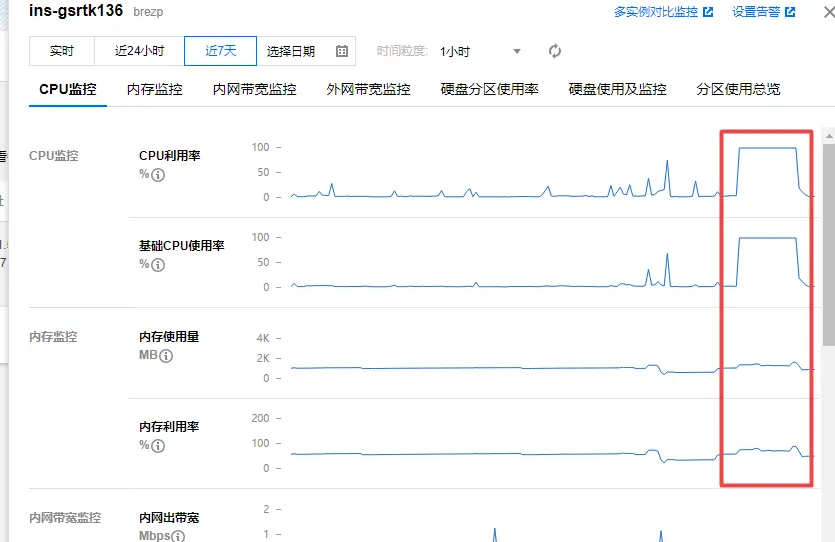The width and height of the screenshot is (835, 542).
Task: Open the 多实例对比监控 link
Action: pos(656,12)
